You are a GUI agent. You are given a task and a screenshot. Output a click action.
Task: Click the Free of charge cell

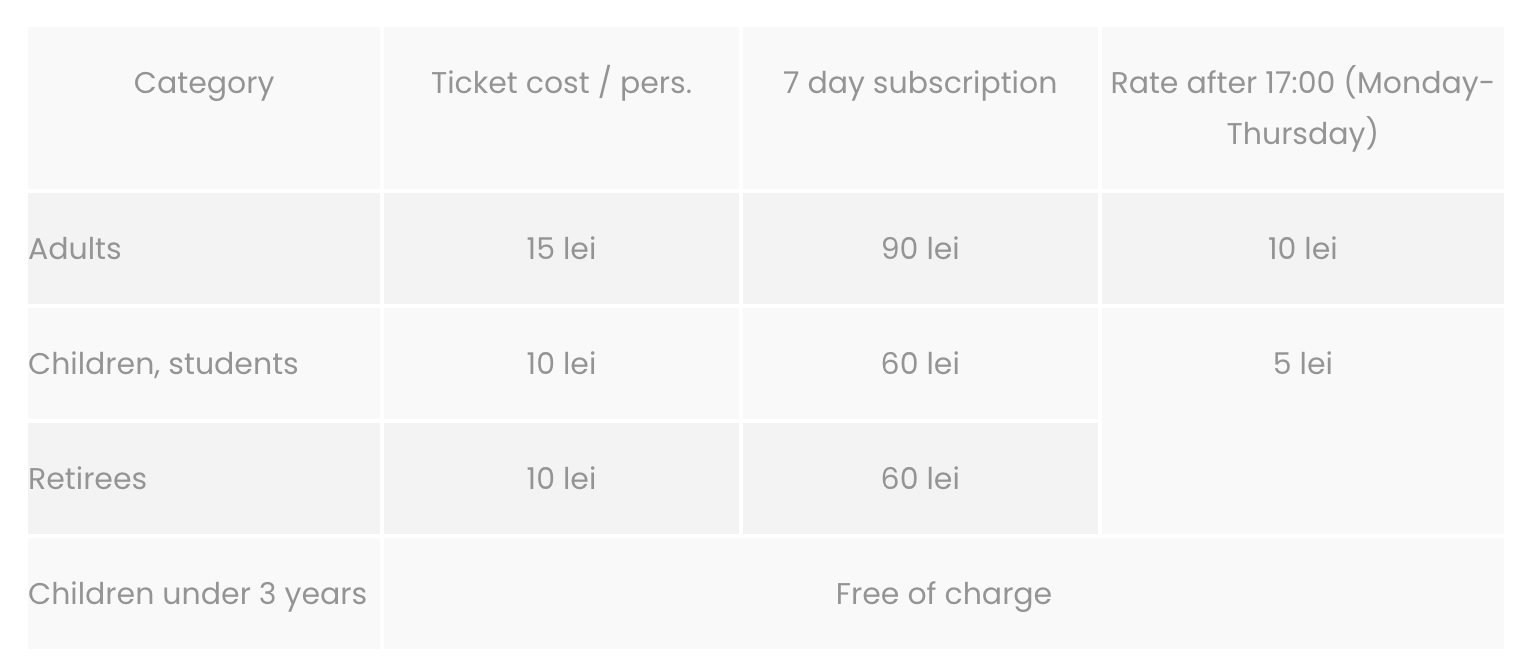(x=943, y=594)
